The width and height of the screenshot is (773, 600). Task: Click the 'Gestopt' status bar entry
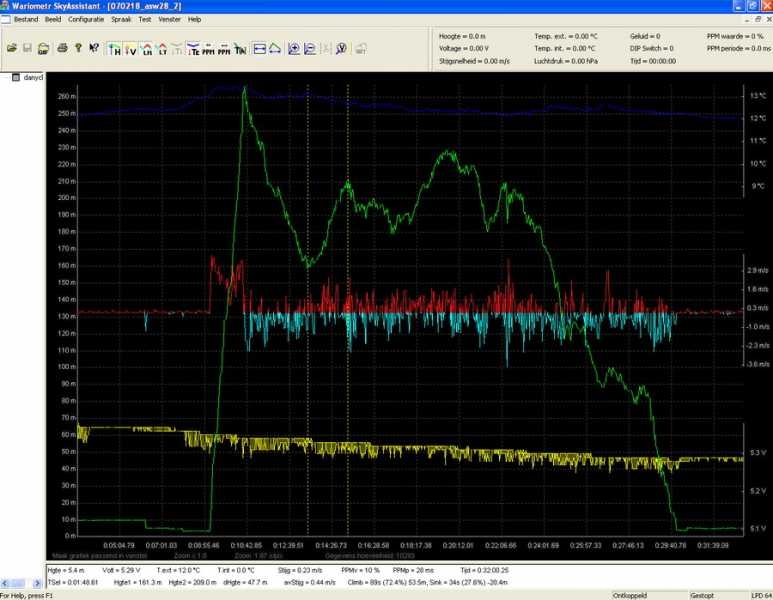coord(702,596)
